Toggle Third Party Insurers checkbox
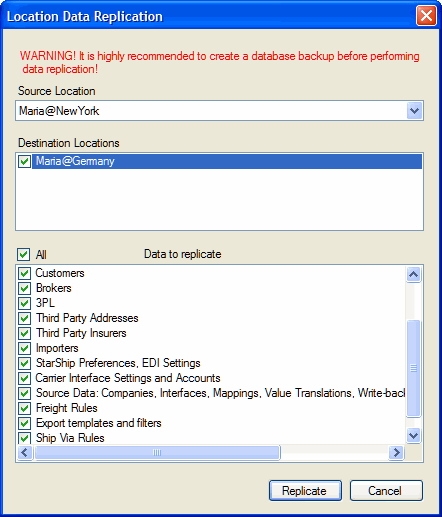Viewport: 442px width, 517px height. (x=24, y=333)
